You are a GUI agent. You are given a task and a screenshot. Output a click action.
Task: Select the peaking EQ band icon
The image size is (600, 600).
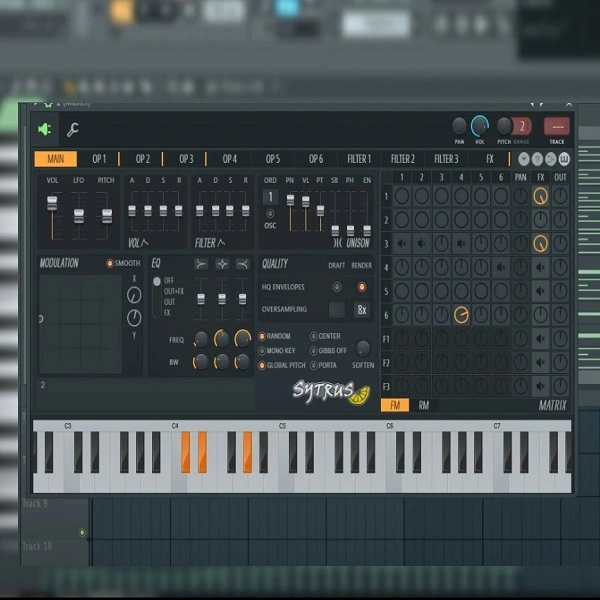(x=222, y=264)
